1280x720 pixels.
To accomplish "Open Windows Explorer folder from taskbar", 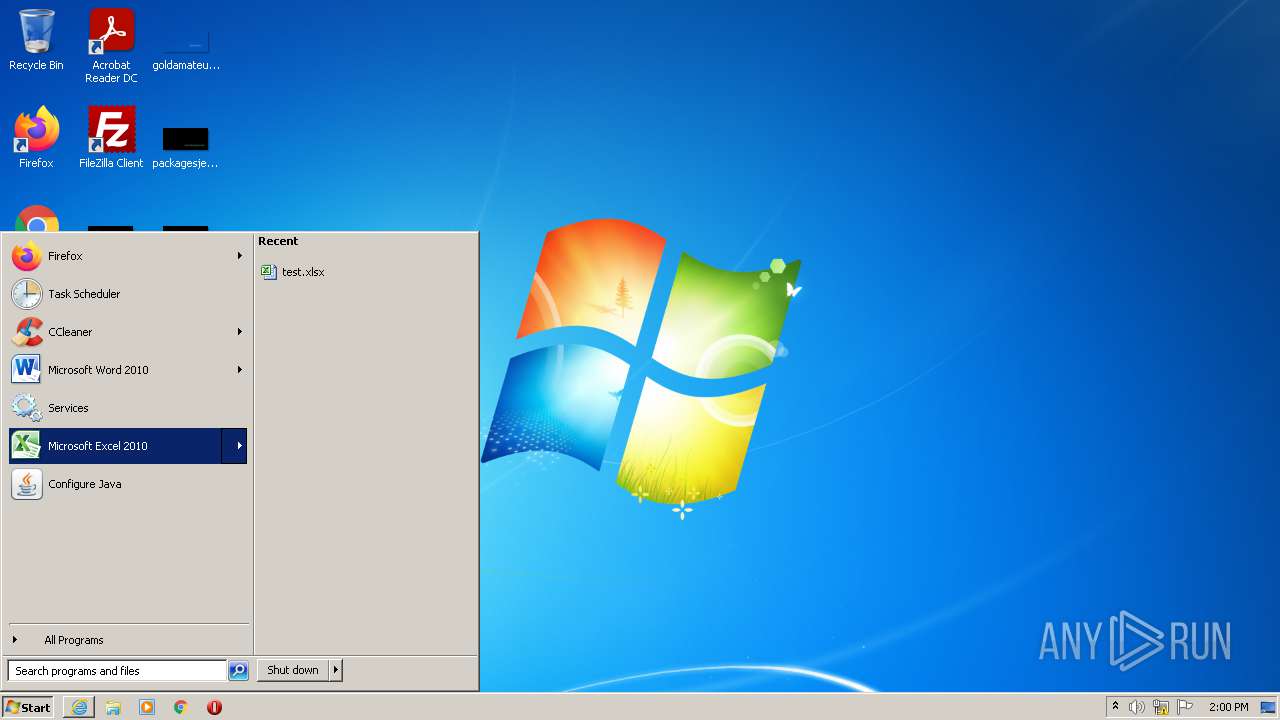I will (x=113, y=707).
